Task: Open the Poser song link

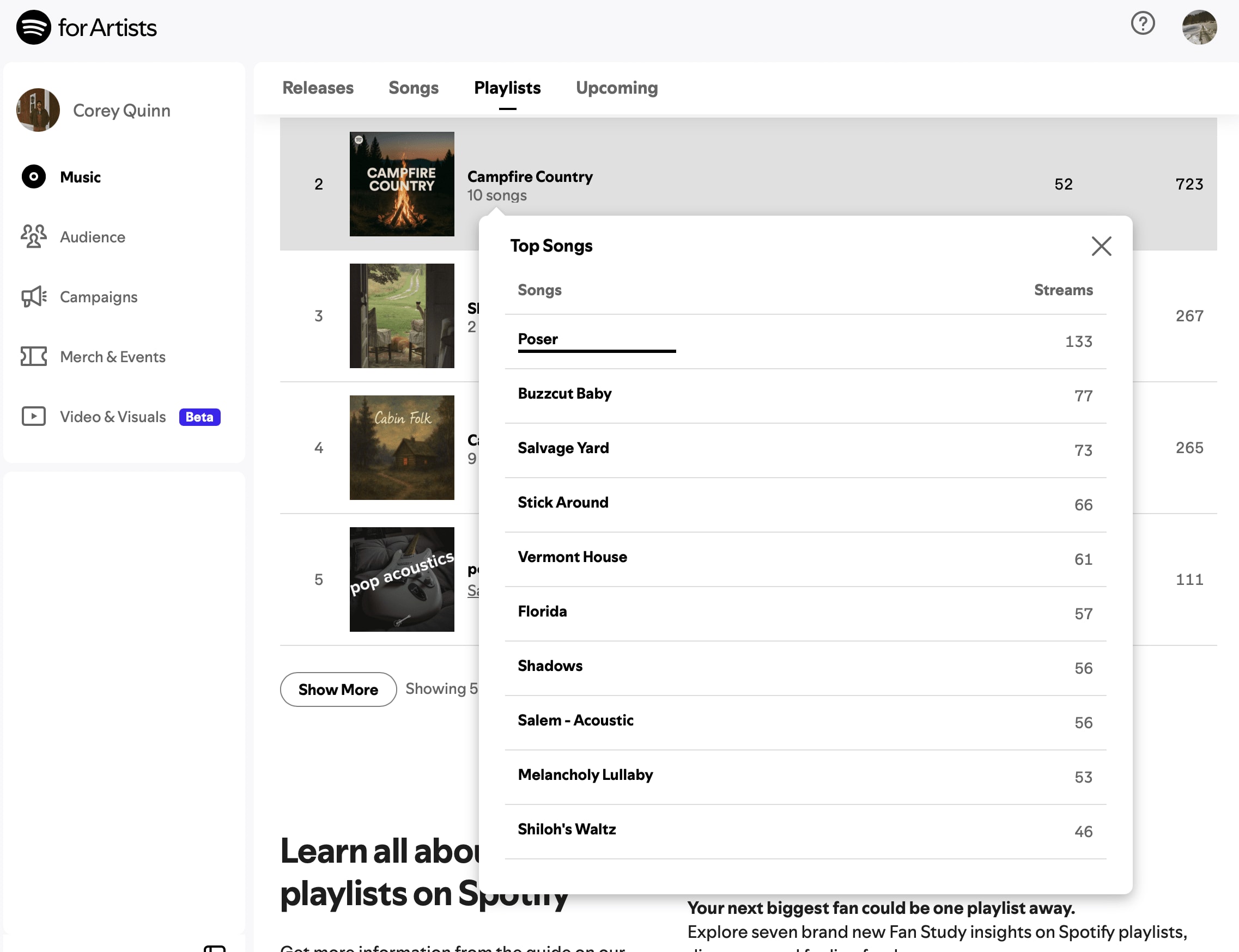Action: [x=537, y=339]
